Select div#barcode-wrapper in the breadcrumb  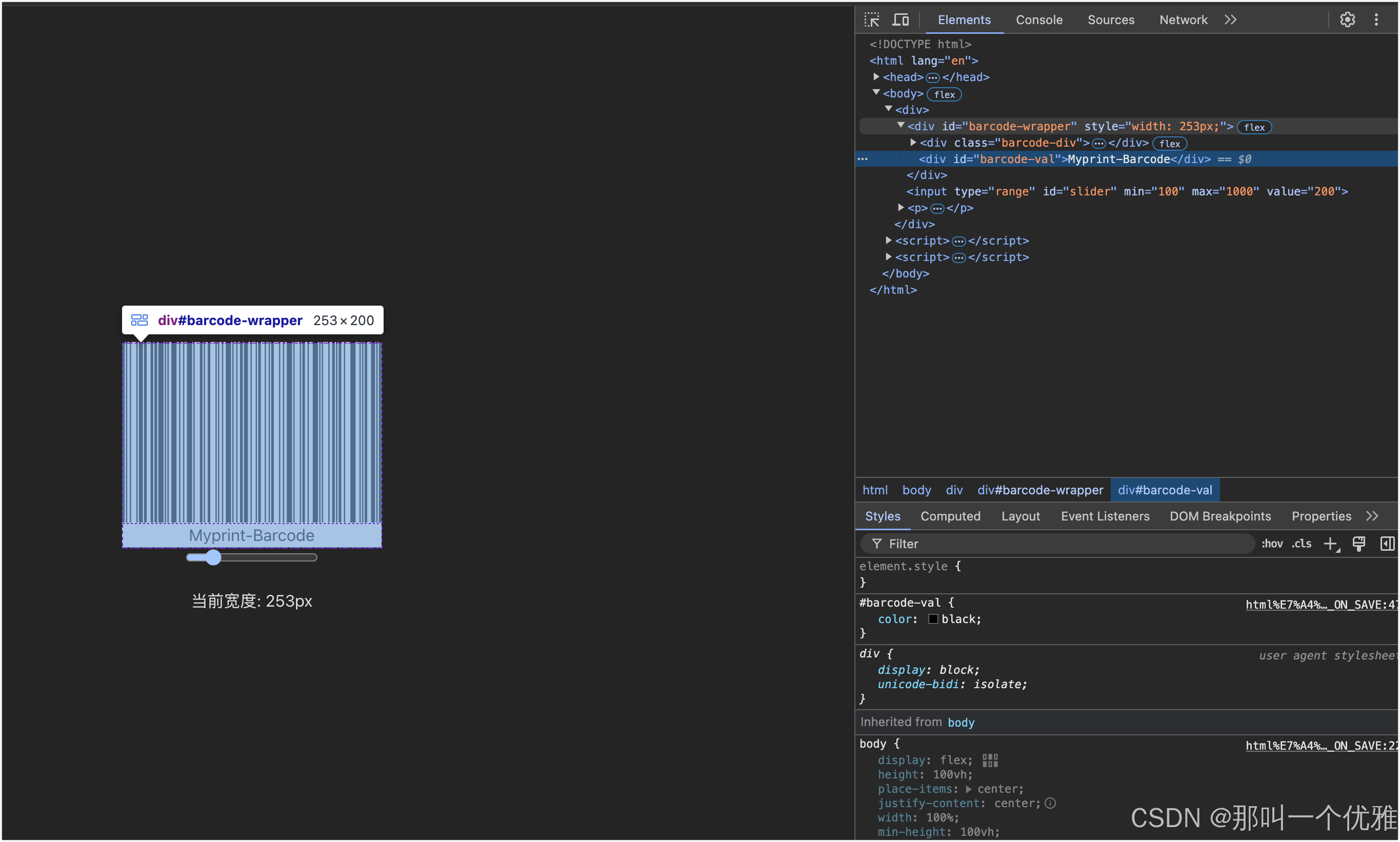[x=1040, y=490]
